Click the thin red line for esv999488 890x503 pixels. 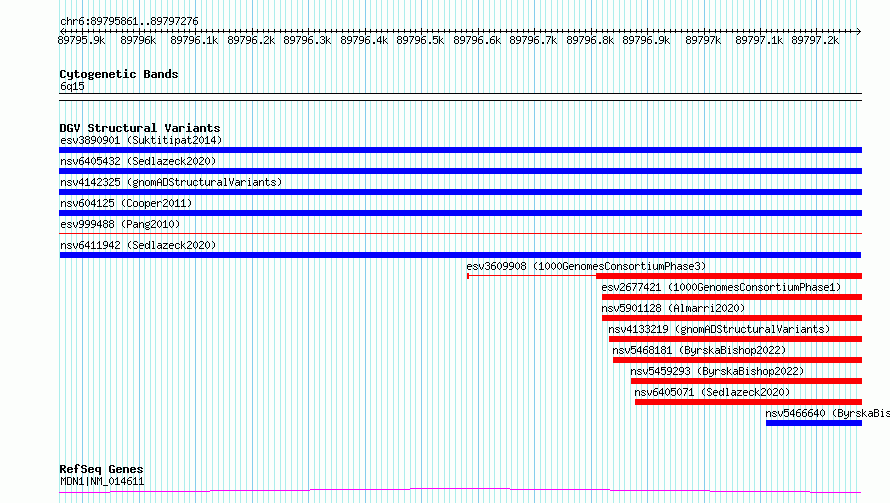(x=460, y=233)
